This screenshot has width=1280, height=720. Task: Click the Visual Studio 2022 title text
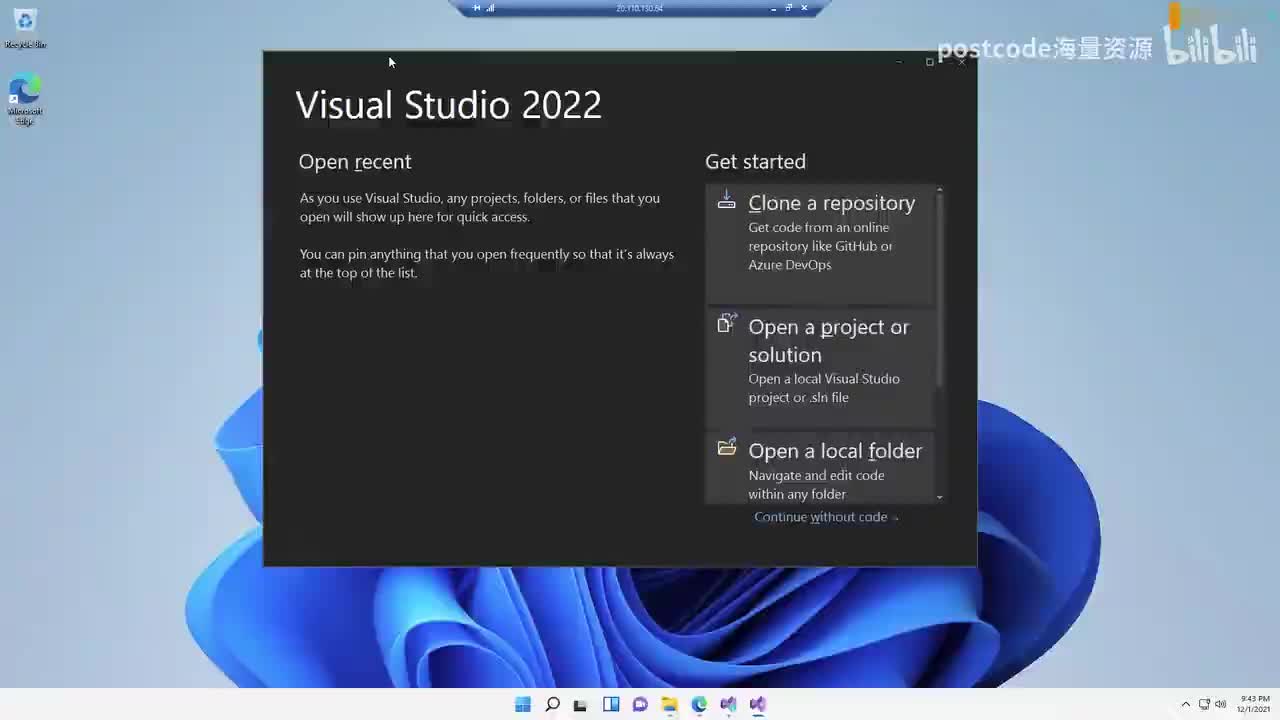pyautogui.click(x=449, y=105)
